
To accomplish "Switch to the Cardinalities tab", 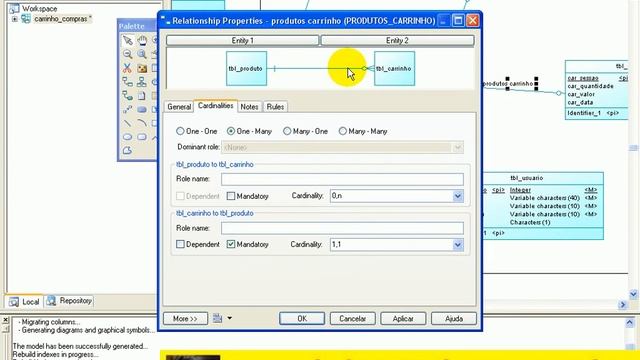I will pyautogui.click(x=216, y=106).
